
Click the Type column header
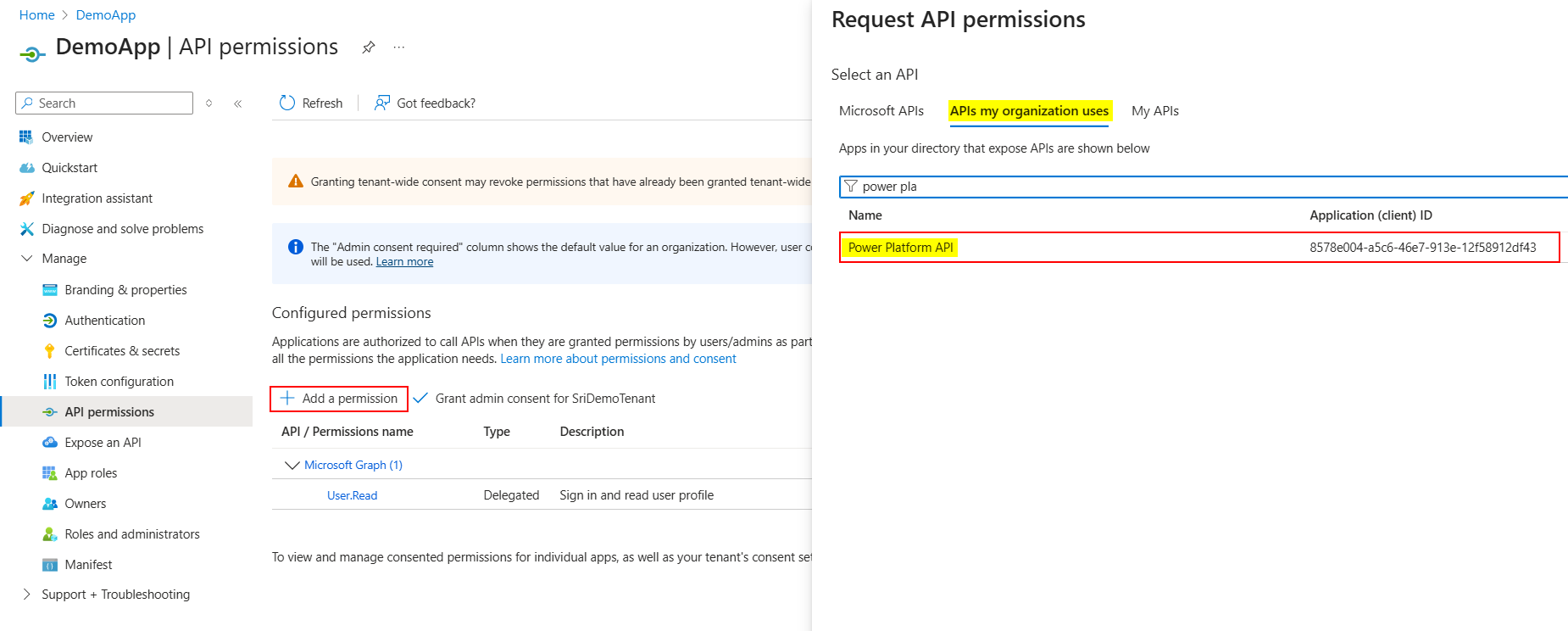click(x=497, y=432)
